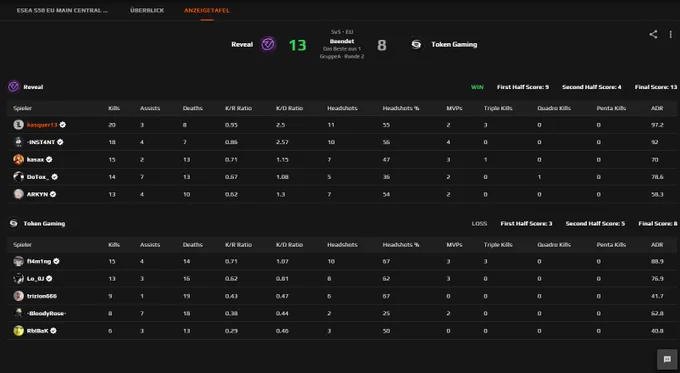680x373 pixels.
Task: Click RbIBaK's avatar
Action: [18, 330]
